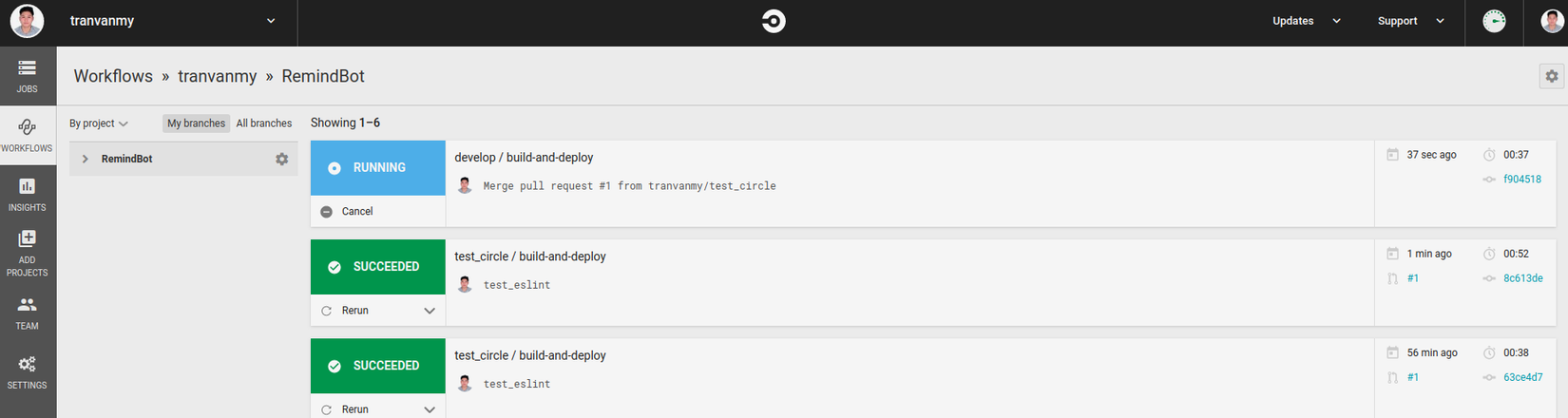Click the CircleCI logo in header

coord(774,21)
